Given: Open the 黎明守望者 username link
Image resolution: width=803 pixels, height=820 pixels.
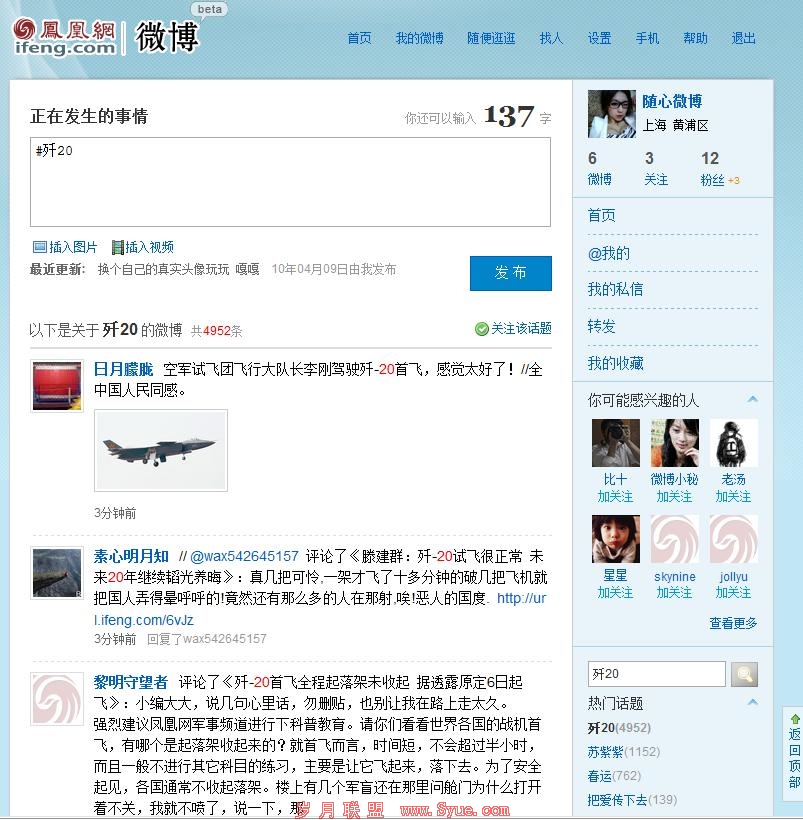Looking at the screenshot, I should (131, 682).
